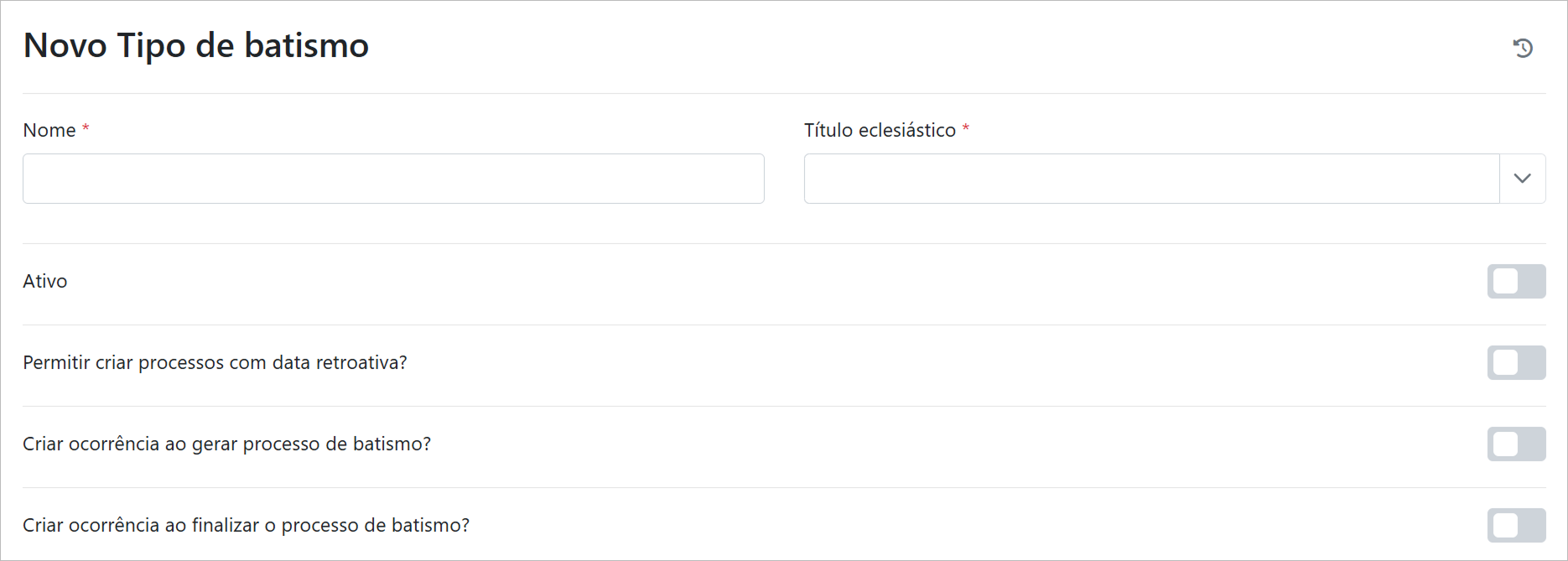
Task: Click the Título eclesiástico label
Action: click(880, 131)
